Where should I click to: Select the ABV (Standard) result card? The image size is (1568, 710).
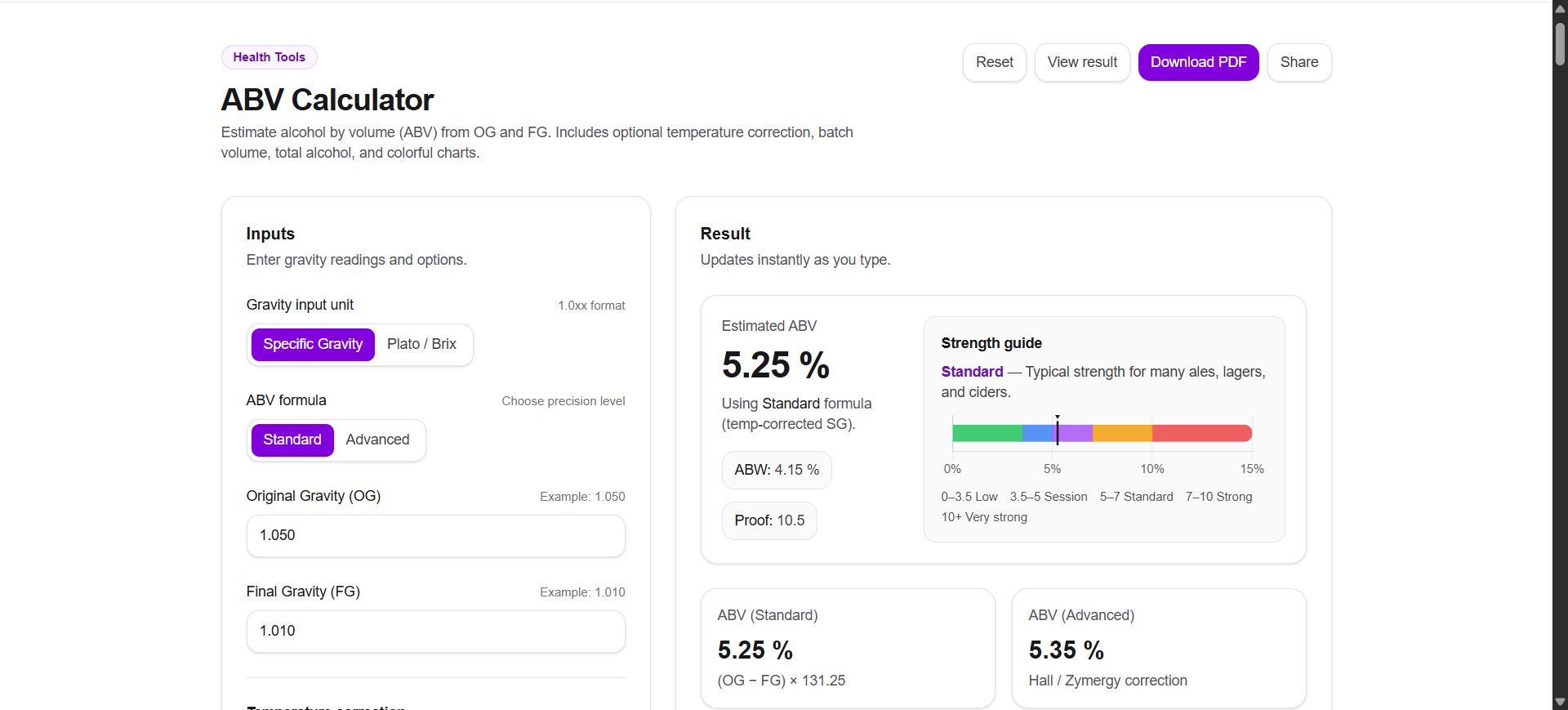pos(848,648)
